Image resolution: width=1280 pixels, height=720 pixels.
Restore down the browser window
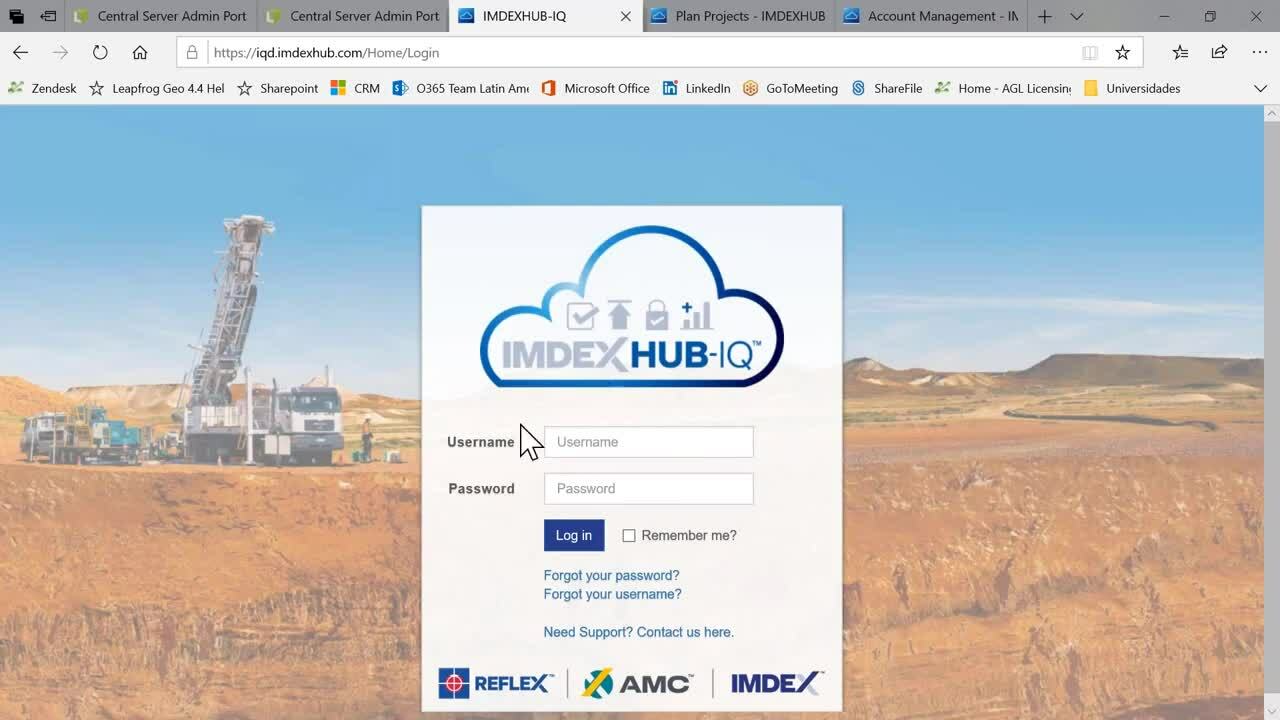pyautogui.click(x=1210, y=16)
